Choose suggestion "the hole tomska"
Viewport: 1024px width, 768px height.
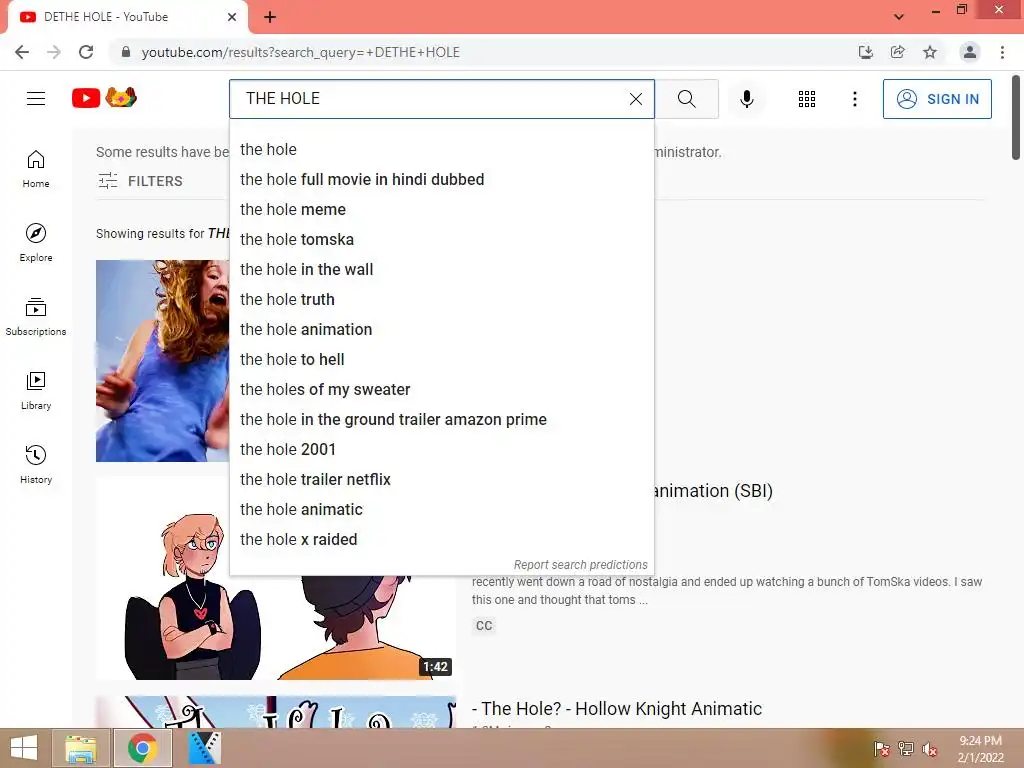441,240
